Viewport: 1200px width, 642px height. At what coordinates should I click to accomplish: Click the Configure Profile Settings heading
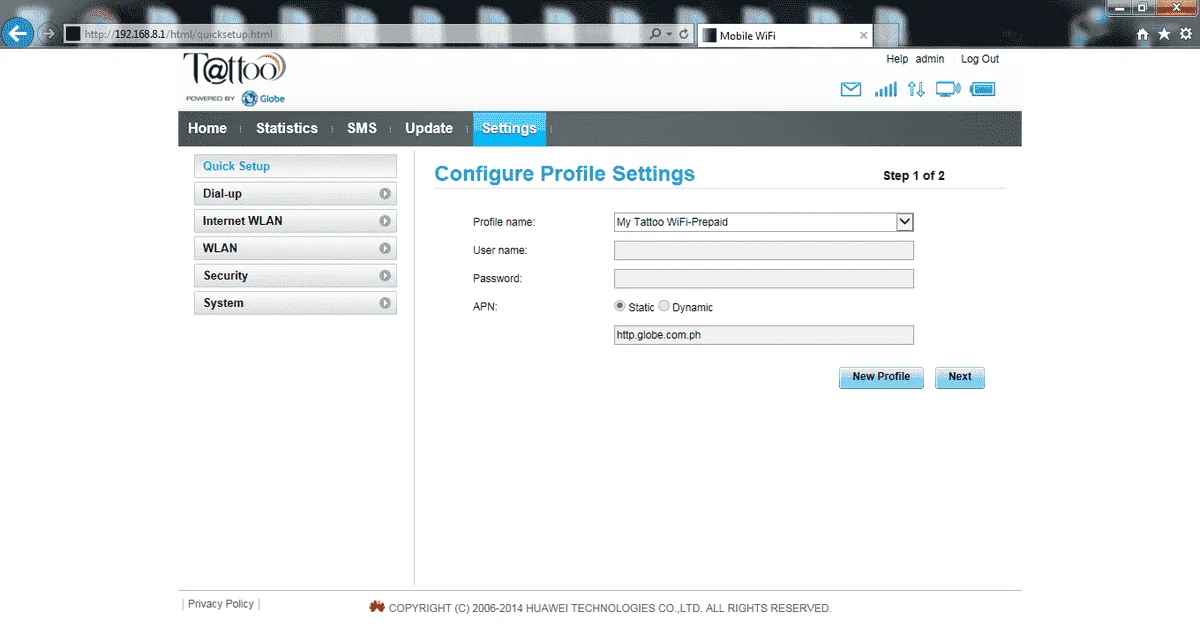[565, 174]
